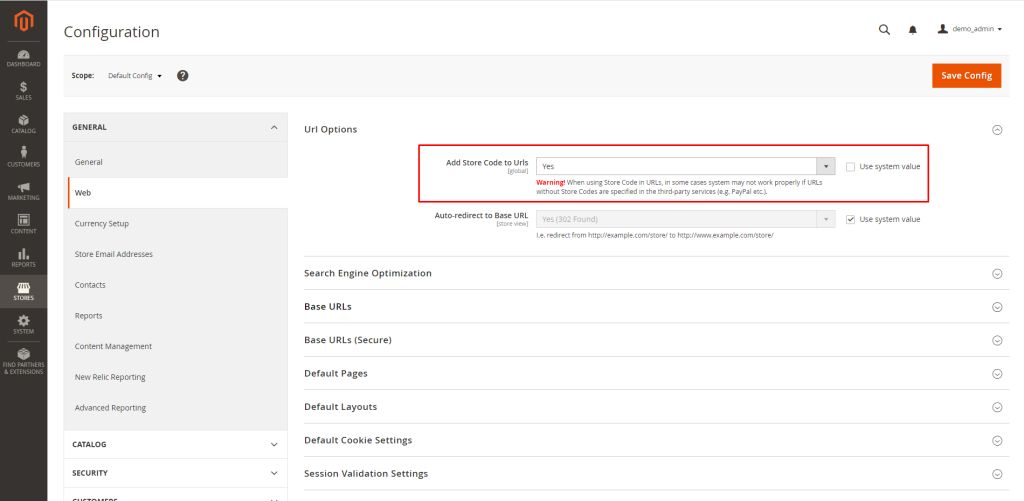Screen dimensions: 1024x501
Task: Go to Customers sidebar icon
Action: coord(23,157)
